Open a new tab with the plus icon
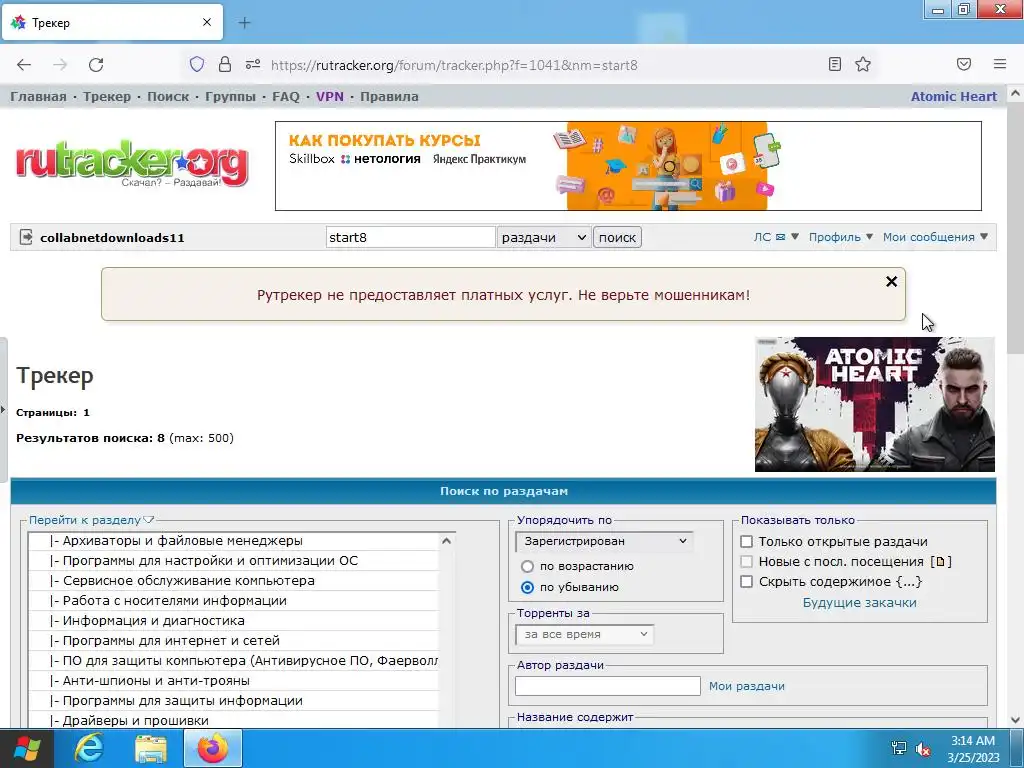 (244, 23)
